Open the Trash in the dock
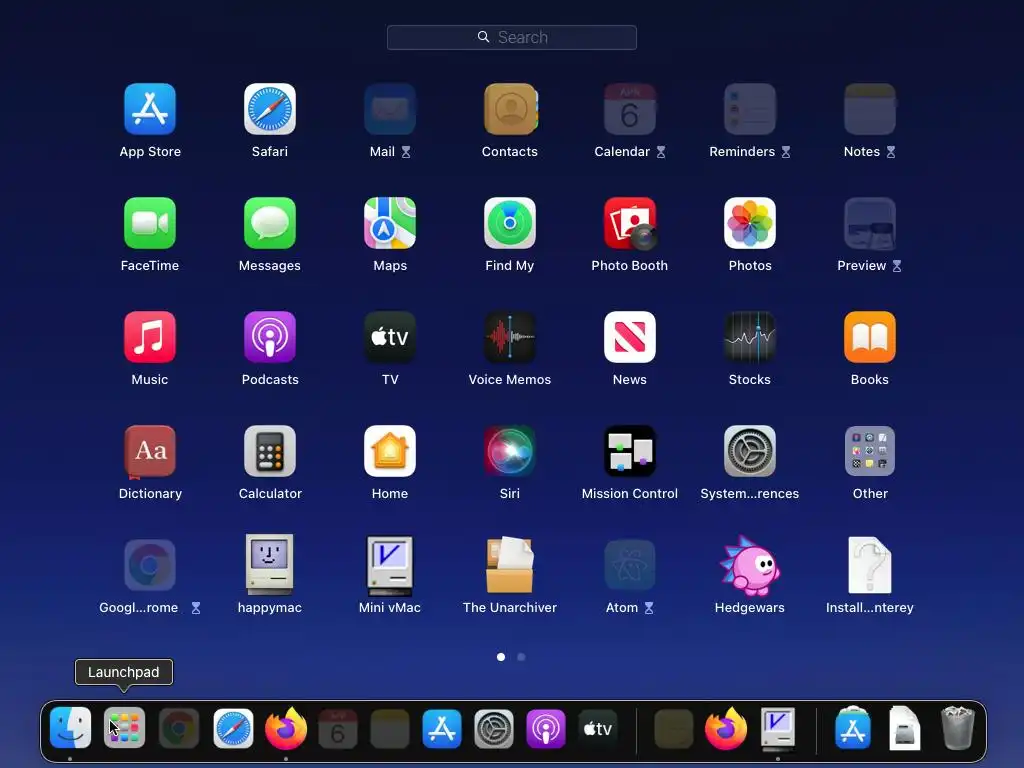Image resolution: width=1024 pixels, height=768 pixels. click(x=957, y=728)
